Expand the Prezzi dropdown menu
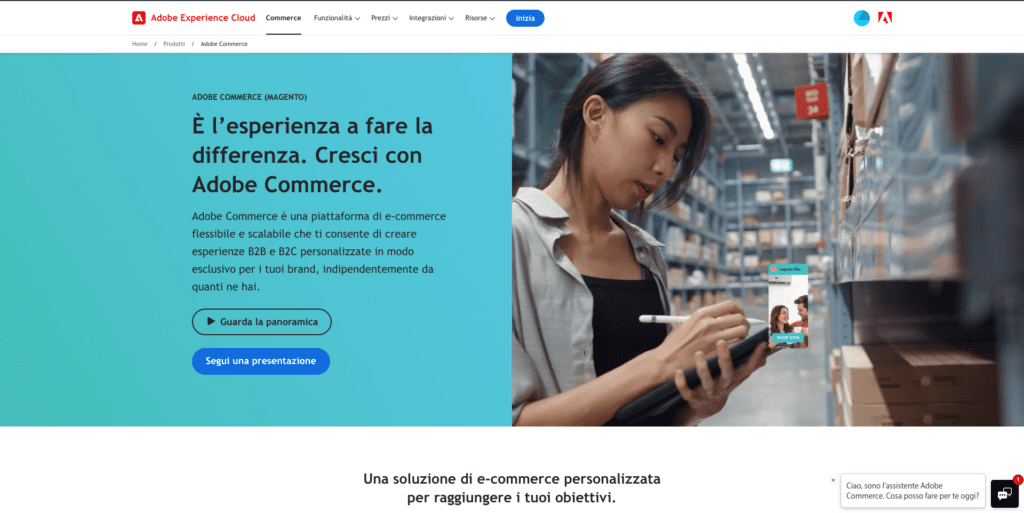 pos(384,18)
